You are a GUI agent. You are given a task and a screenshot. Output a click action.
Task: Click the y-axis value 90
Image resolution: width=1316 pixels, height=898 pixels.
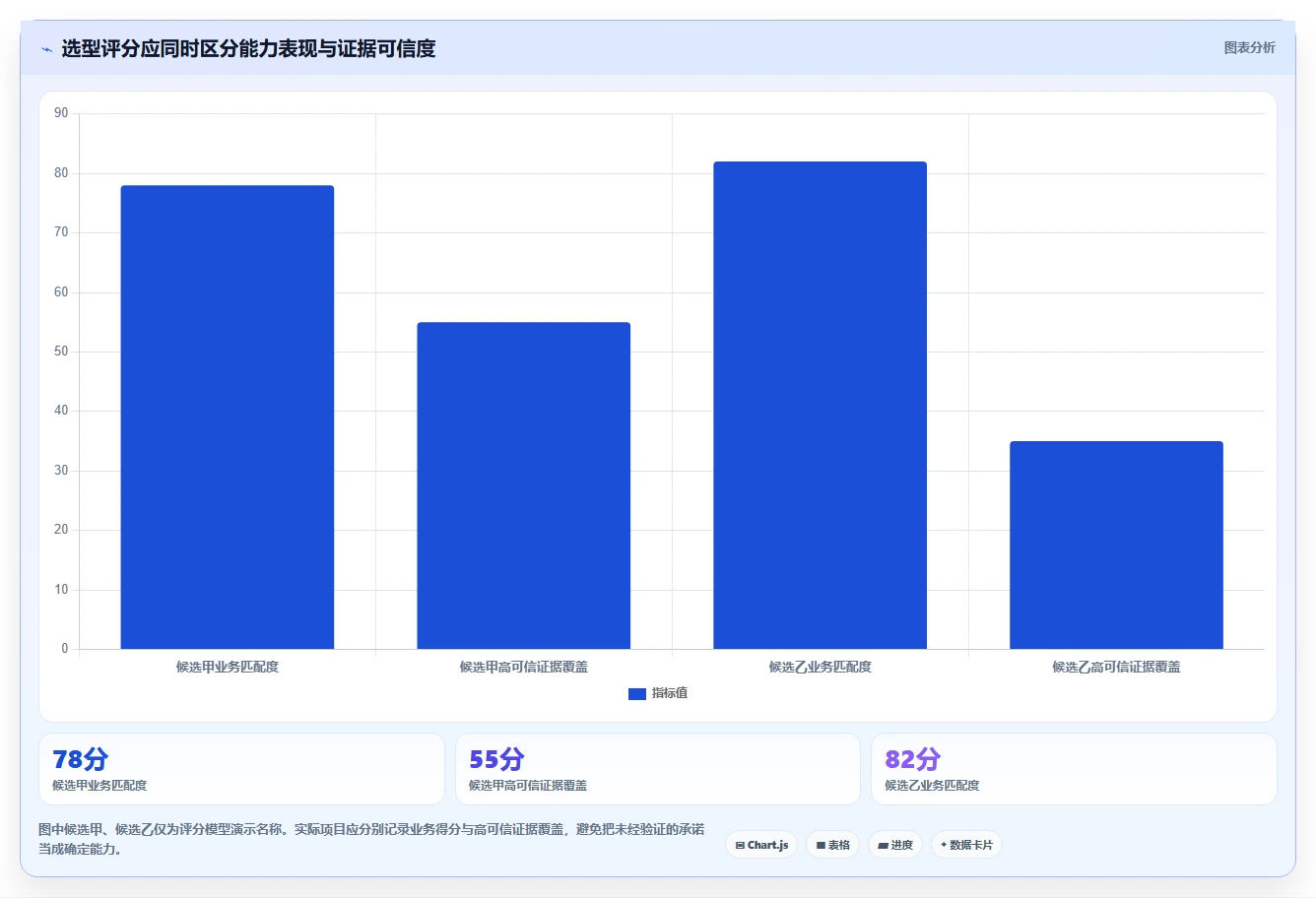pos(61,113)
